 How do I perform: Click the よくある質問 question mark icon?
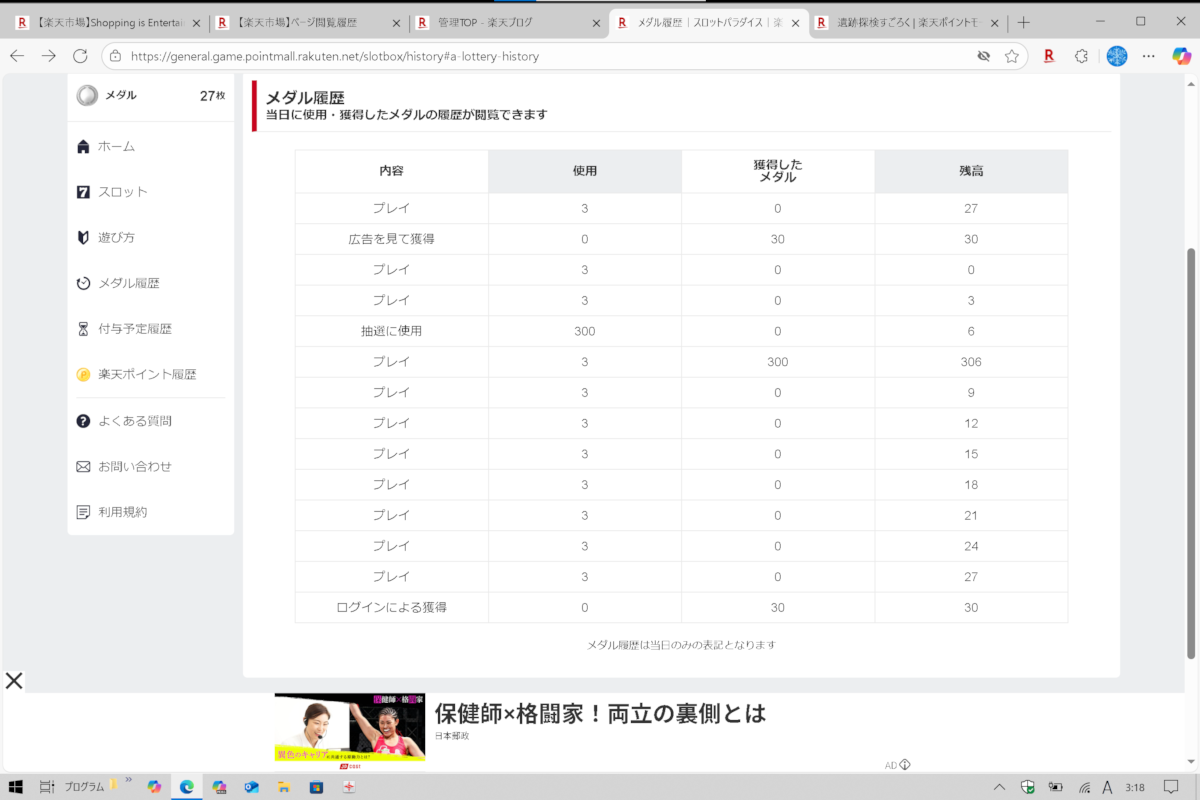(x=84, y=421)
